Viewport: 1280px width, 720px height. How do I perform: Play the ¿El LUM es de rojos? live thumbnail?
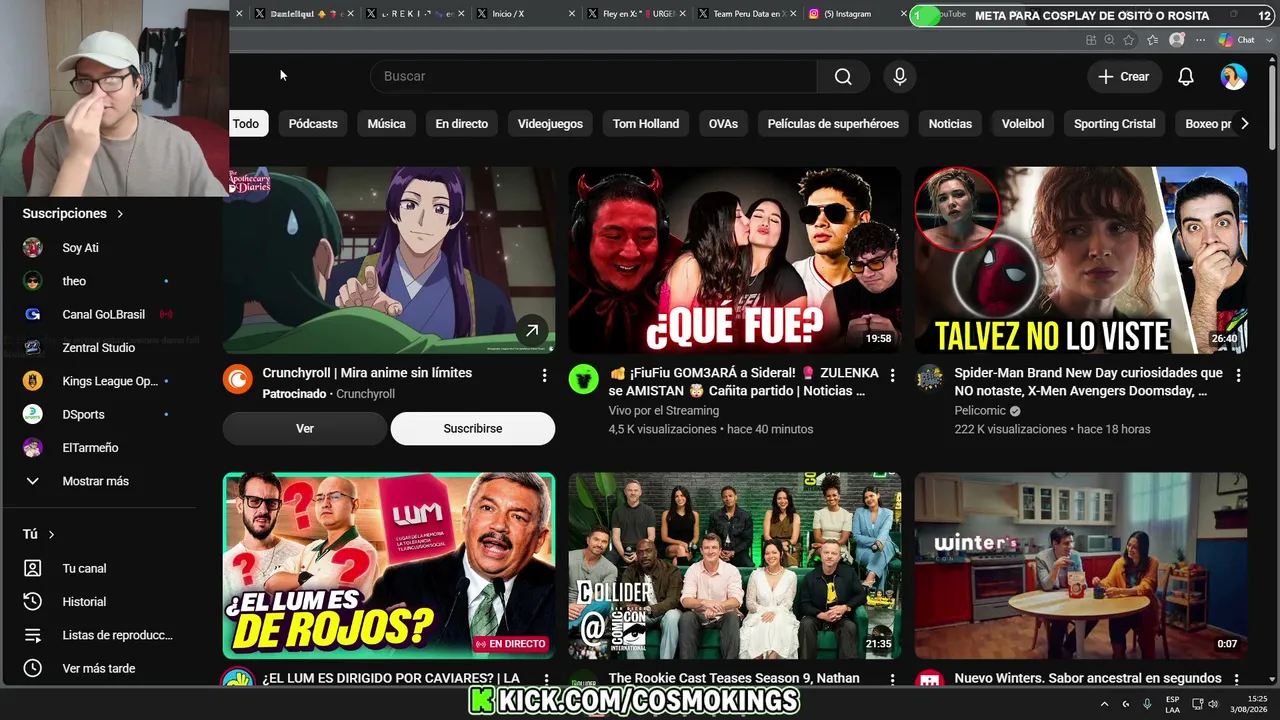389,566
